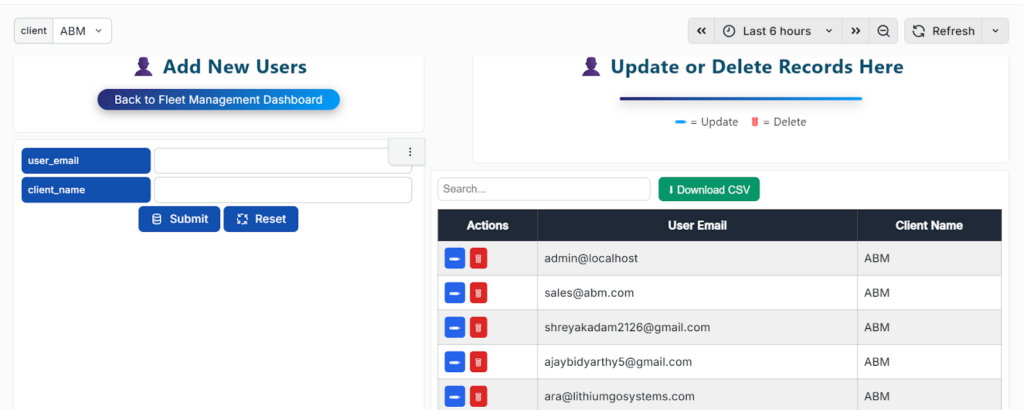
Task: Click the Refresh dashboard button
Action: (x=943, y=31)
